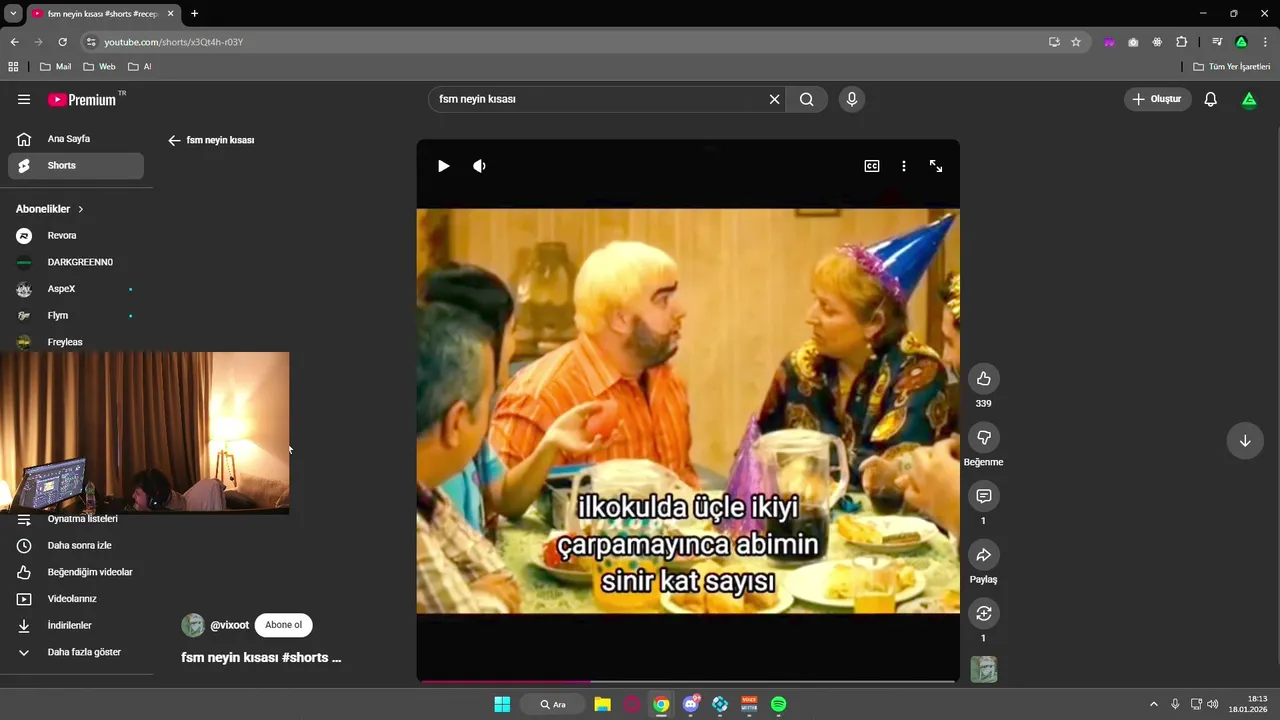Open the DARKGREENNO channel

[75, 262]
